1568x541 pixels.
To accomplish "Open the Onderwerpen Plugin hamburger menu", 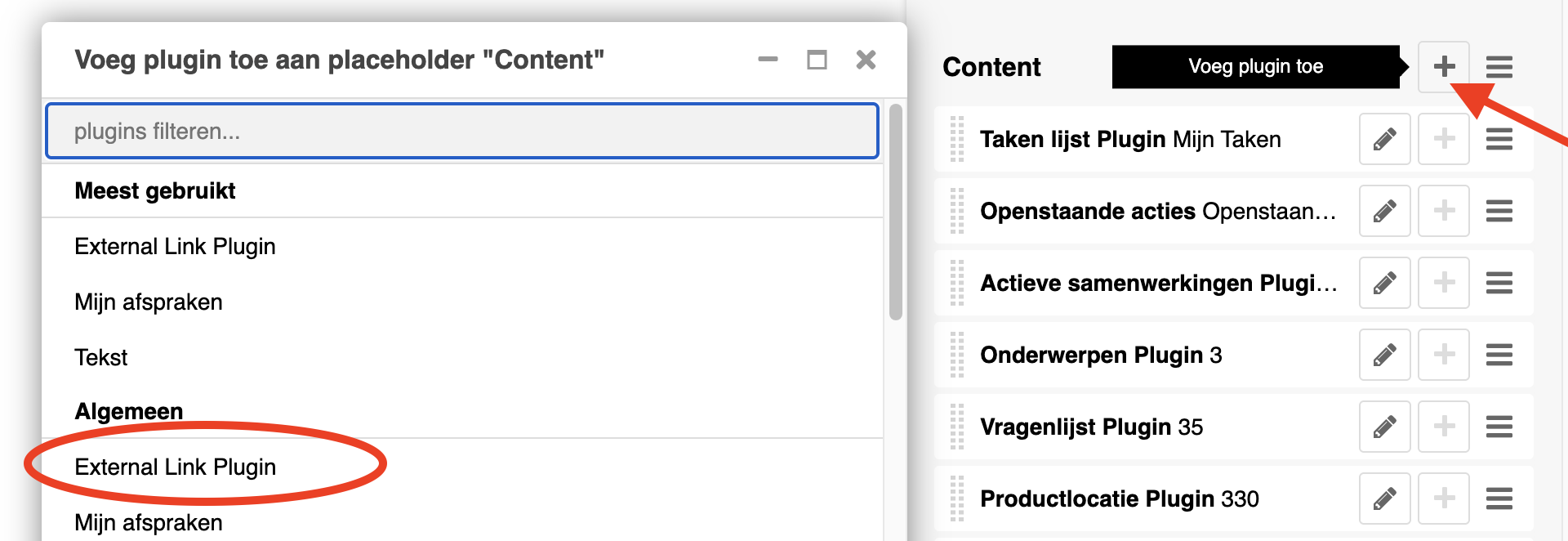I will click(x=1499, y=355).
